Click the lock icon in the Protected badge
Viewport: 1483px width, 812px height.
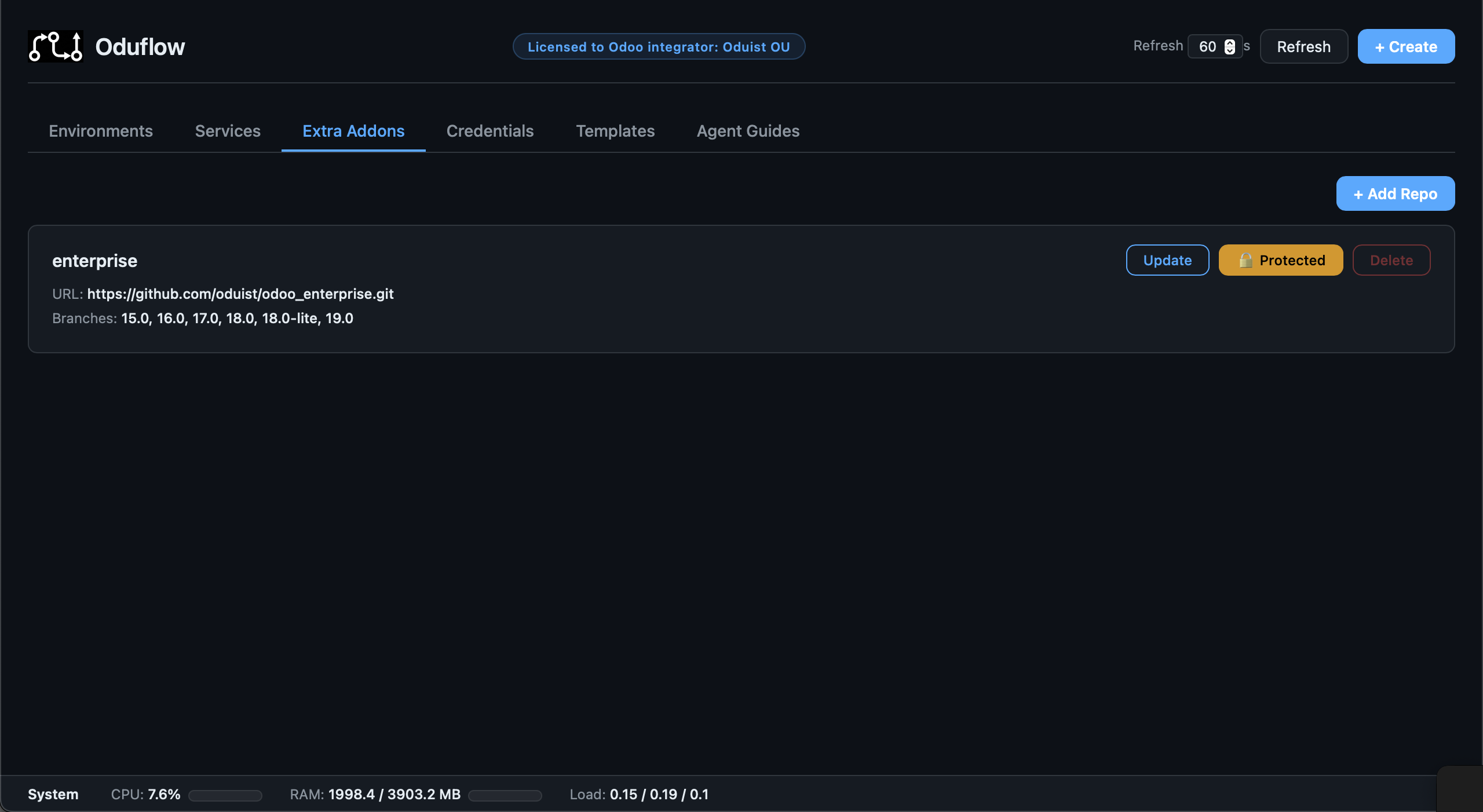coord(1246,260)
